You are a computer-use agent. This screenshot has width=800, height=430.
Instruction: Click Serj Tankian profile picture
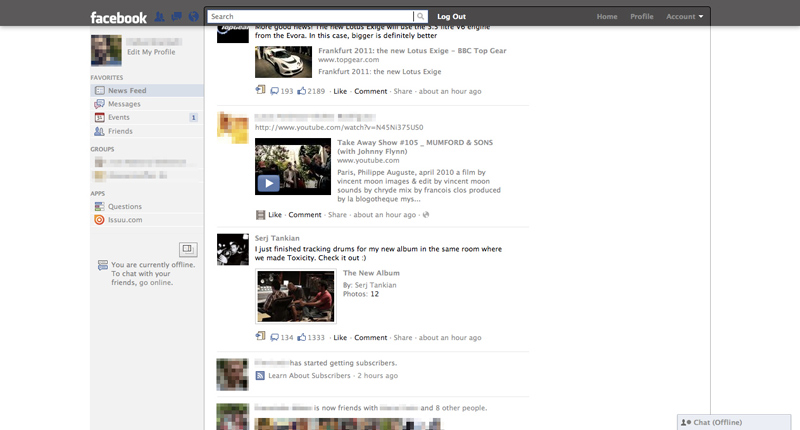pos(233,249)
